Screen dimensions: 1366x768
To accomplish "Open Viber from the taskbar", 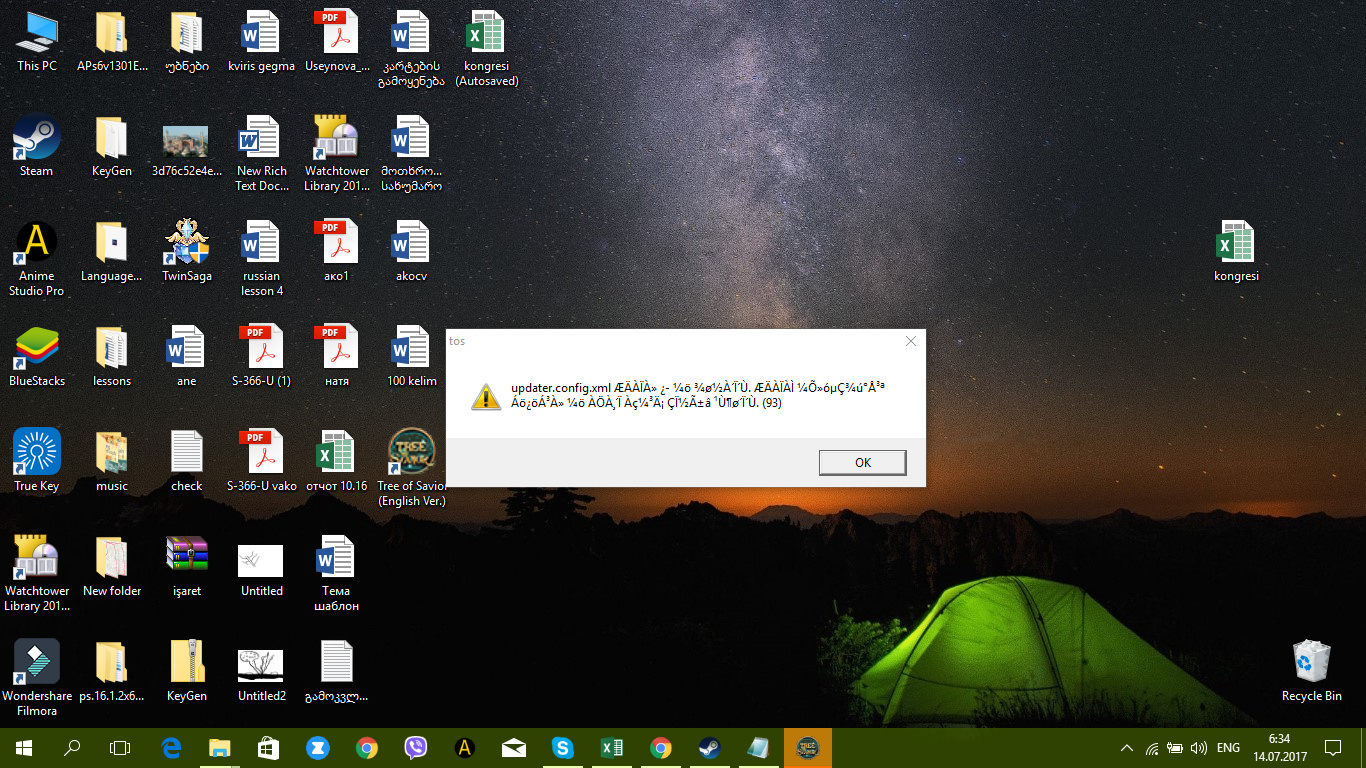I will point(416,748).
